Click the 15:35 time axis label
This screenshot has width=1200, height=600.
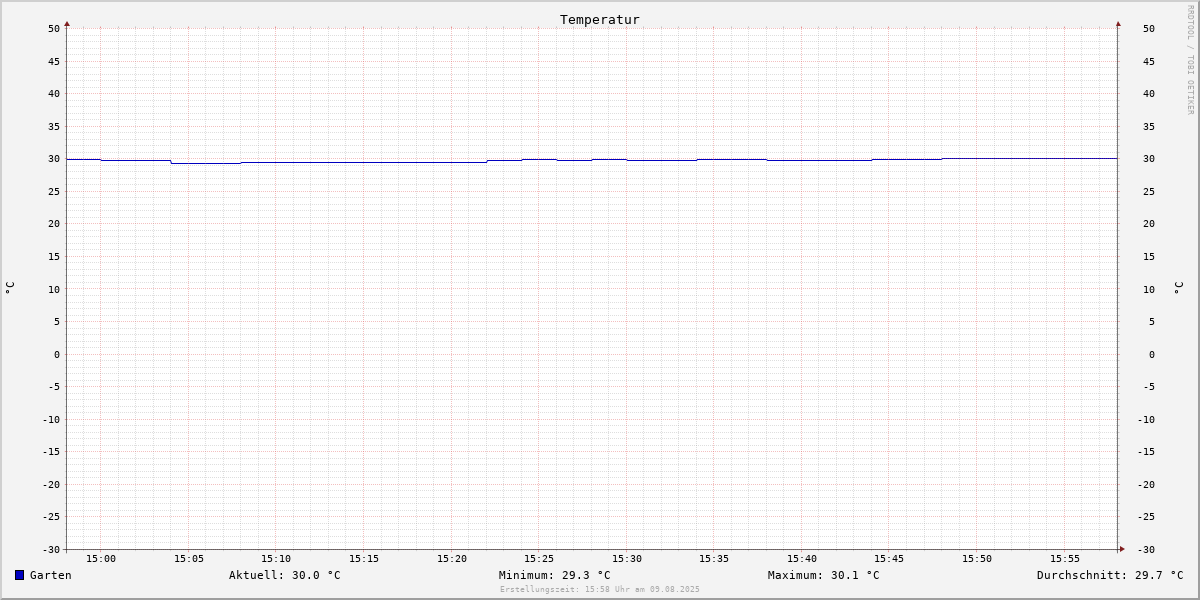point(714,558)
